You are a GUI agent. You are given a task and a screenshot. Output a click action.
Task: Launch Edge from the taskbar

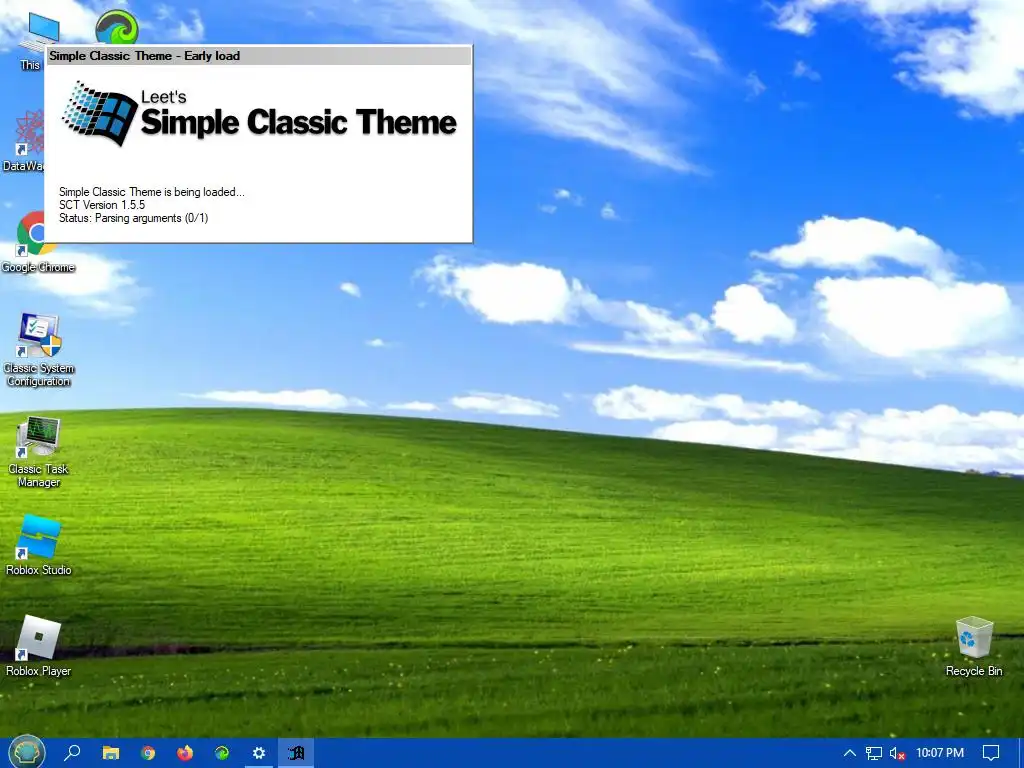(x=222, y=753)
